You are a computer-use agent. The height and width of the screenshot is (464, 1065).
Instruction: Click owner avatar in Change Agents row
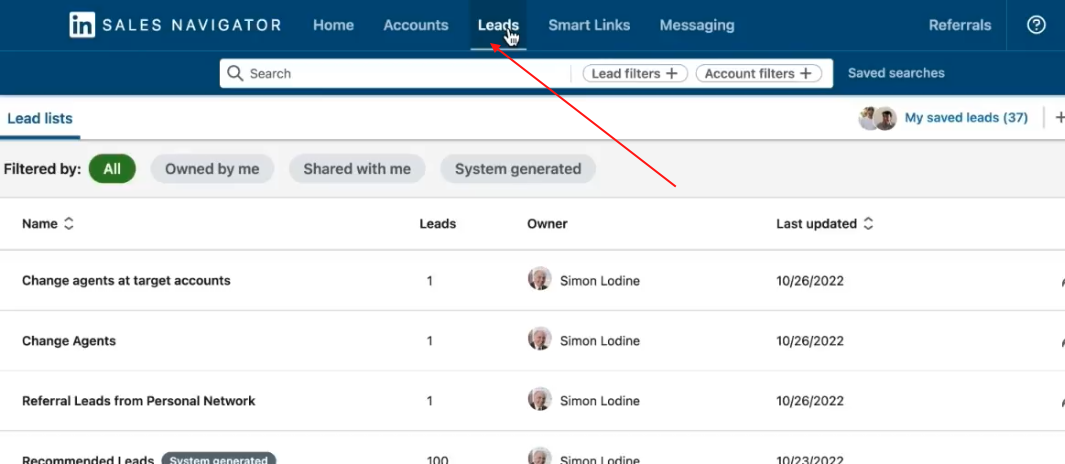539,340
